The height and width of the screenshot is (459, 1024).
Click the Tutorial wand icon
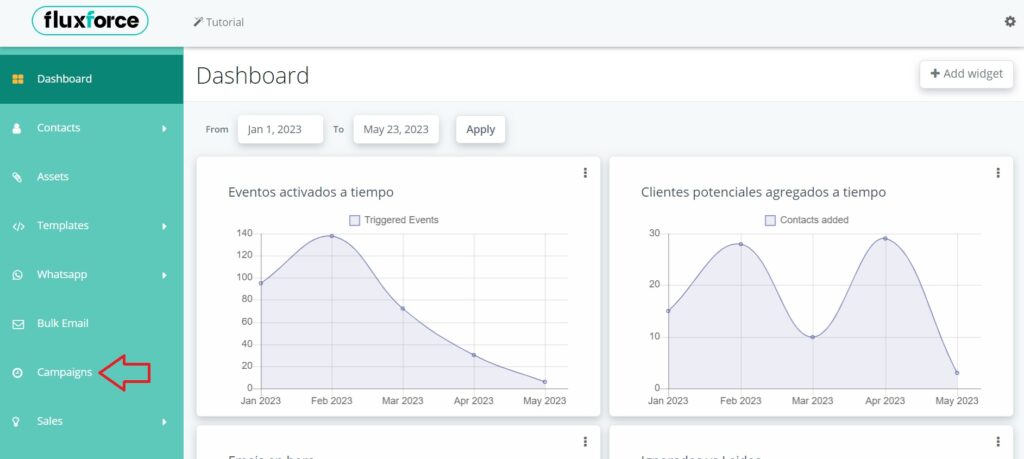(x=198, y=22)
